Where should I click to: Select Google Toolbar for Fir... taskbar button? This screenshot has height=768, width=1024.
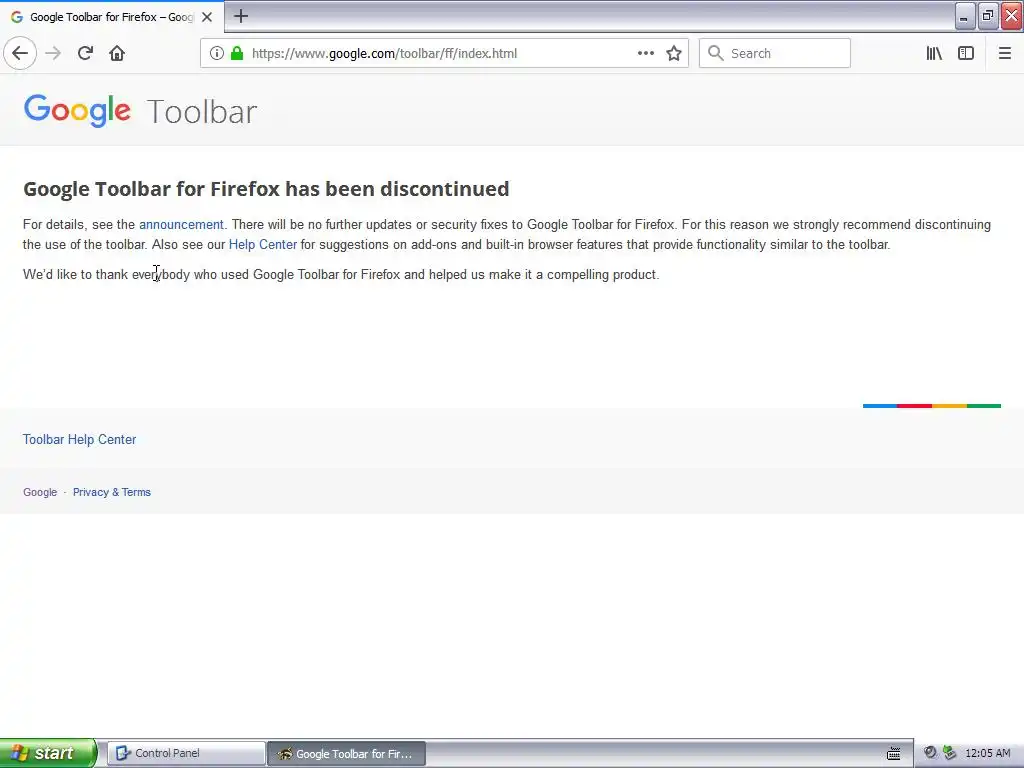coord(347,754)
